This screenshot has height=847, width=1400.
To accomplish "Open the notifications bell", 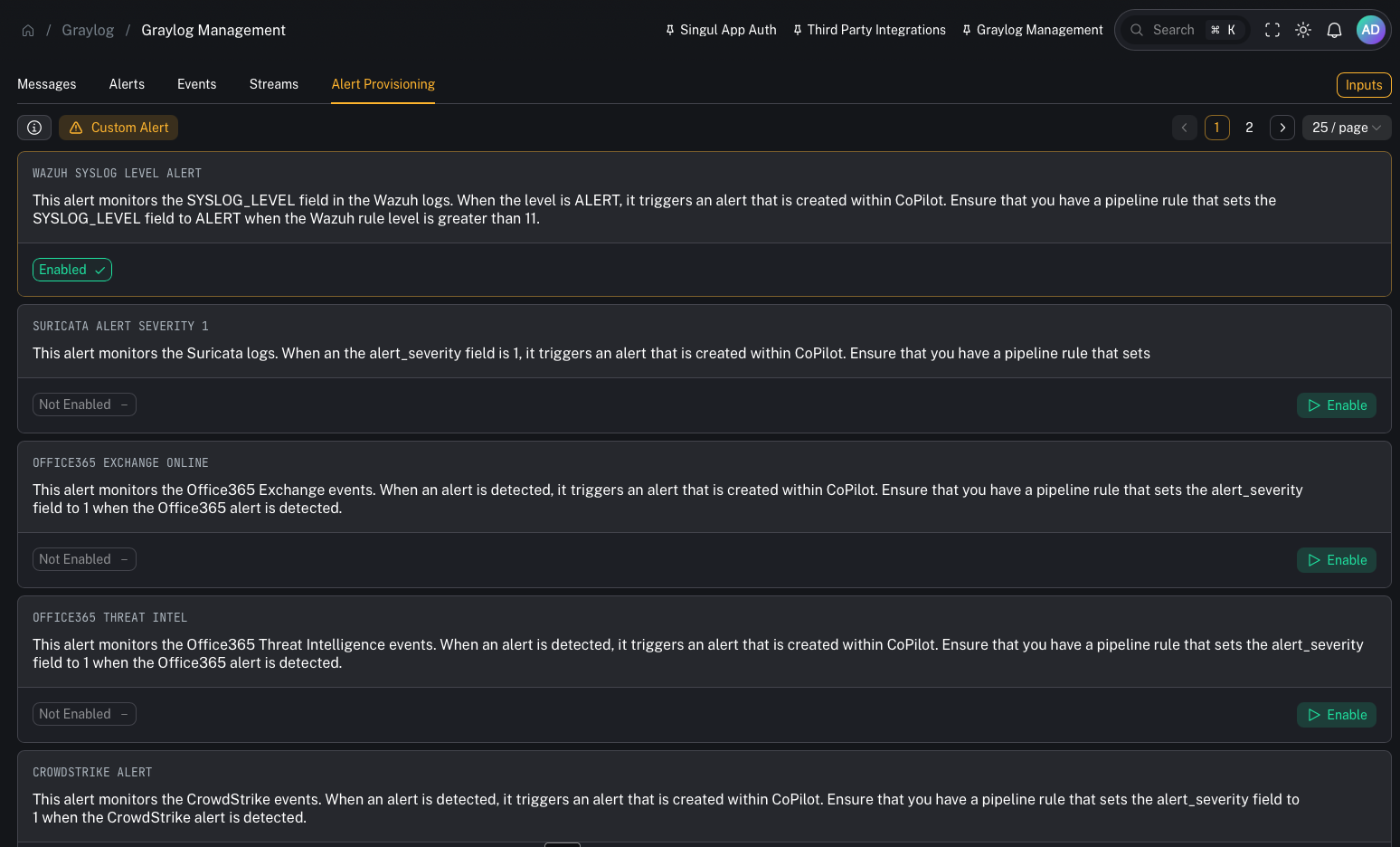I will coord(1334,30).
